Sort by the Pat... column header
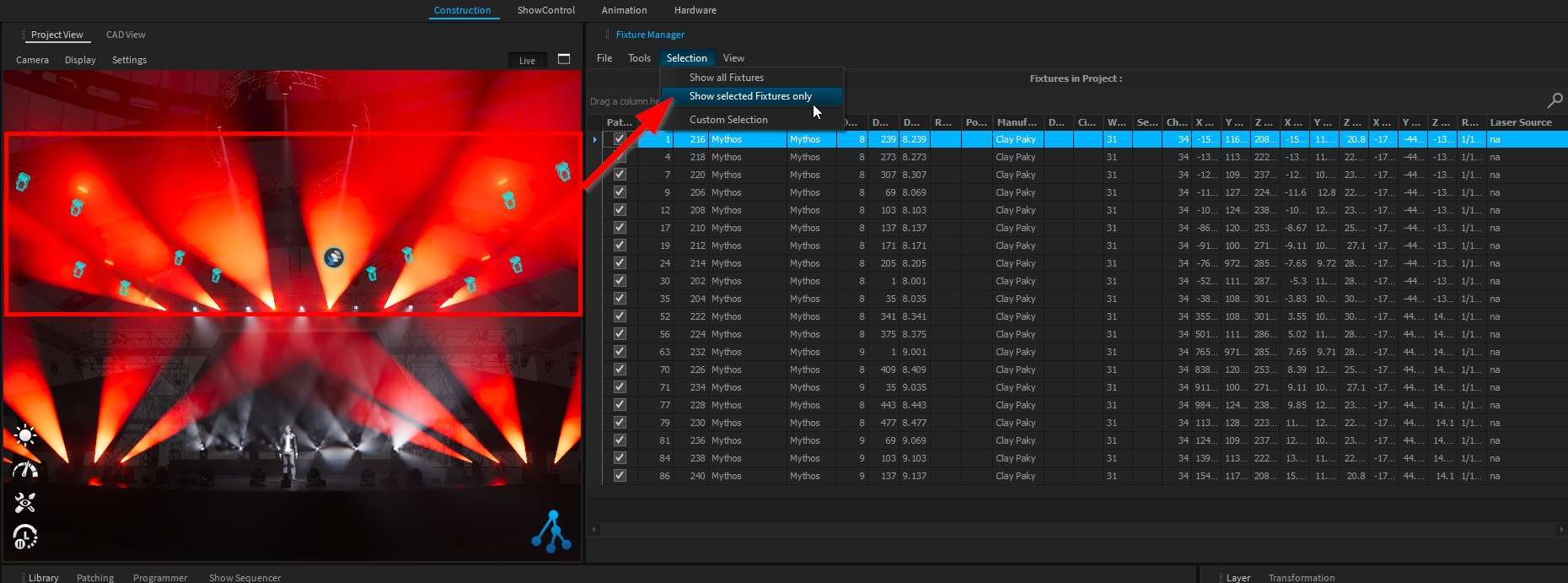The width and height of the screenshot is (1568, 583). (620, 122)
